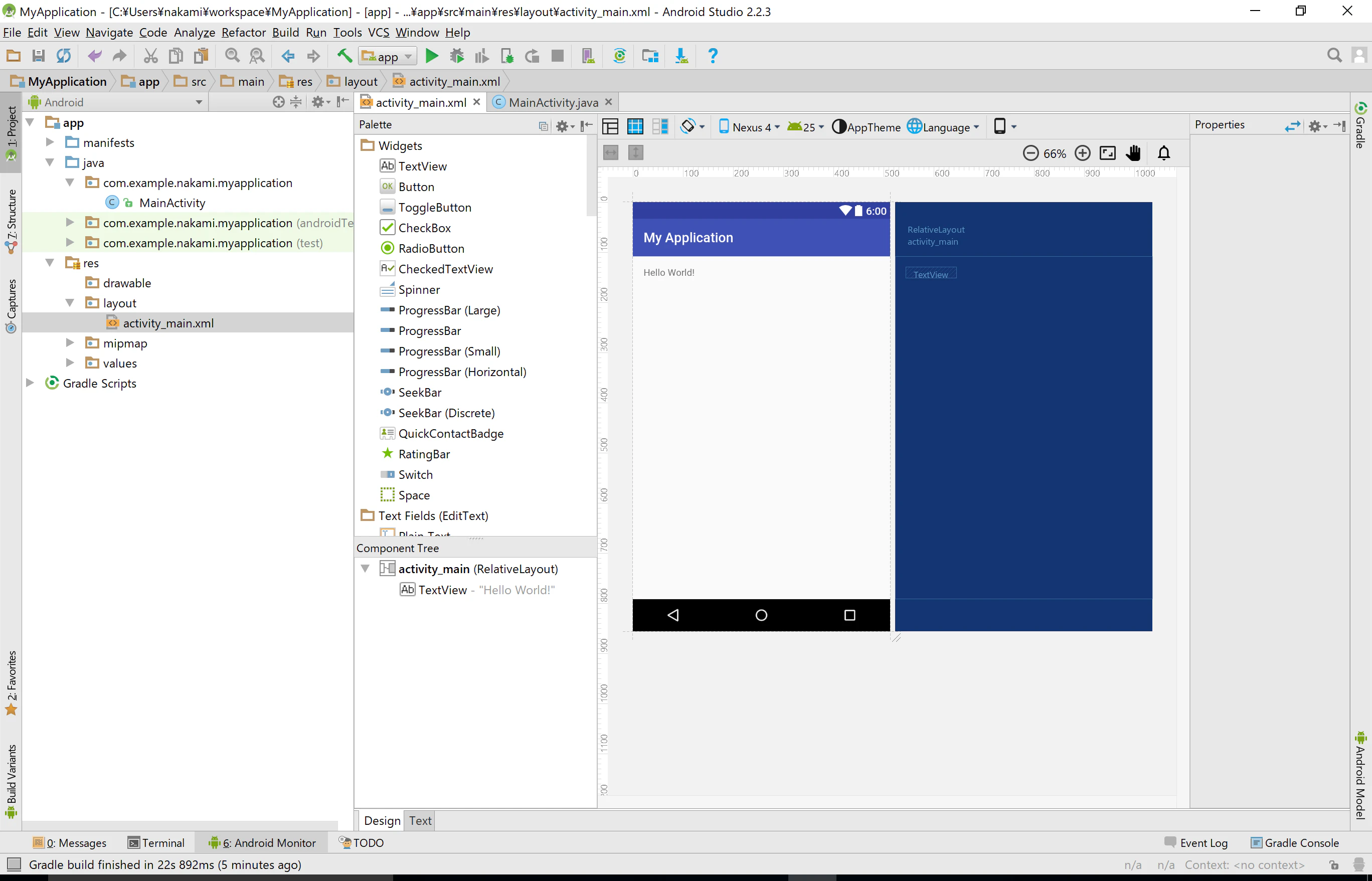Show Design view only
Viewport: 1372px width, 881px height.
coord(610,126)
